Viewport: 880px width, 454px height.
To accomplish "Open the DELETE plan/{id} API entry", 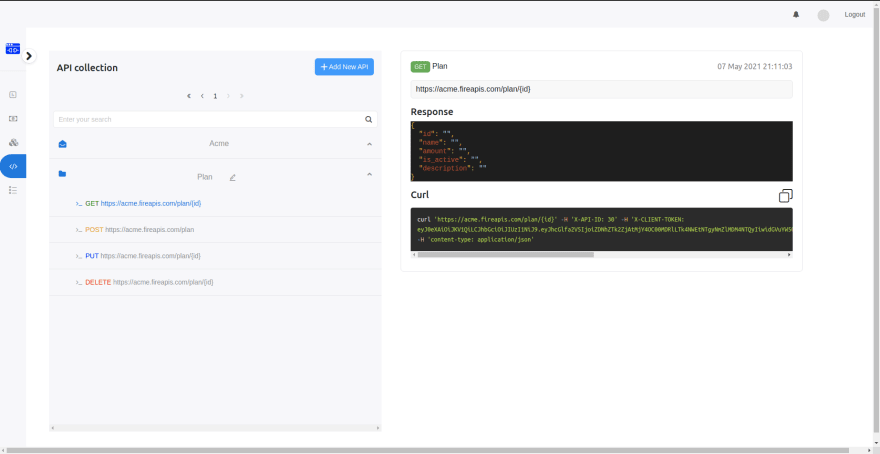I will (216, 282).
